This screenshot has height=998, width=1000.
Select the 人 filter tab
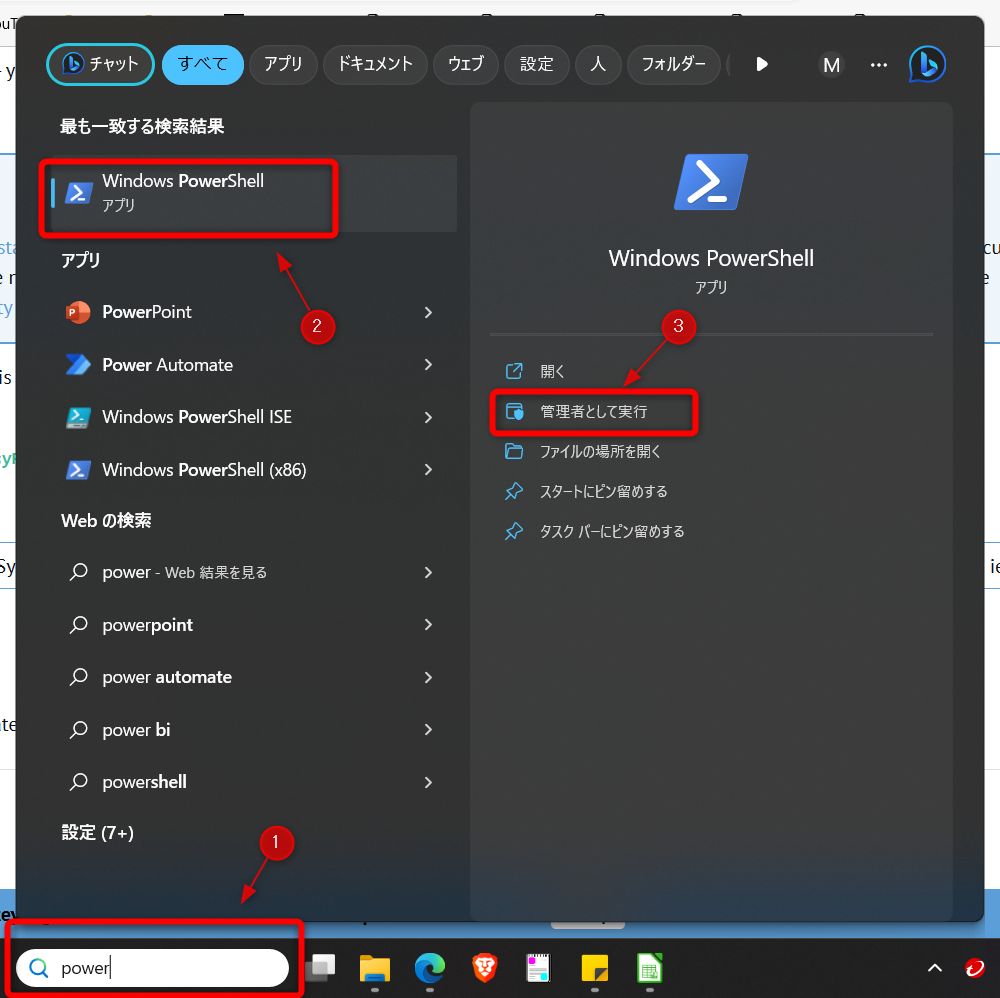pyautogui.click(x=598, y=64)
